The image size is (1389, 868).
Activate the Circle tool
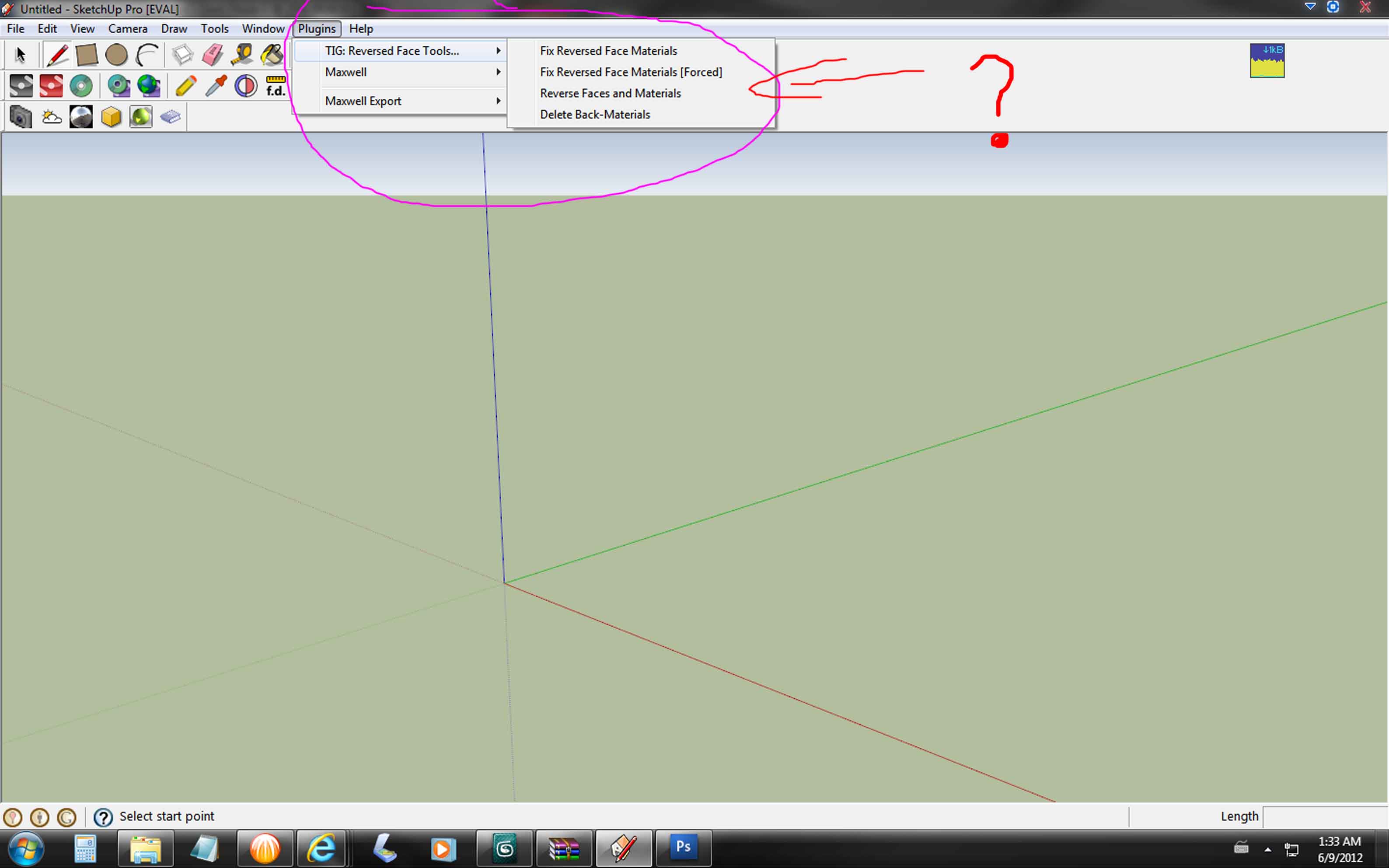[116, 55]
